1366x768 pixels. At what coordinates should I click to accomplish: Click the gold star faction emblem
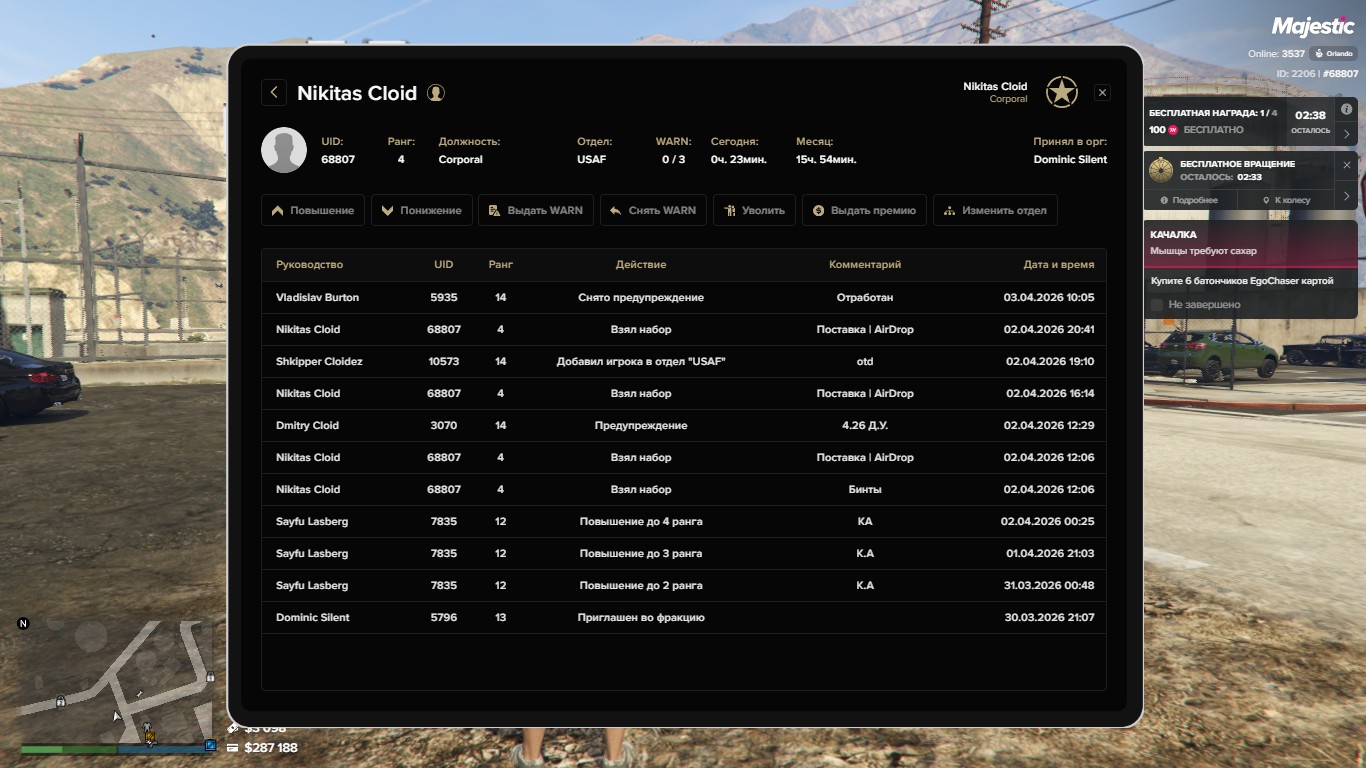pos(1061,93)
